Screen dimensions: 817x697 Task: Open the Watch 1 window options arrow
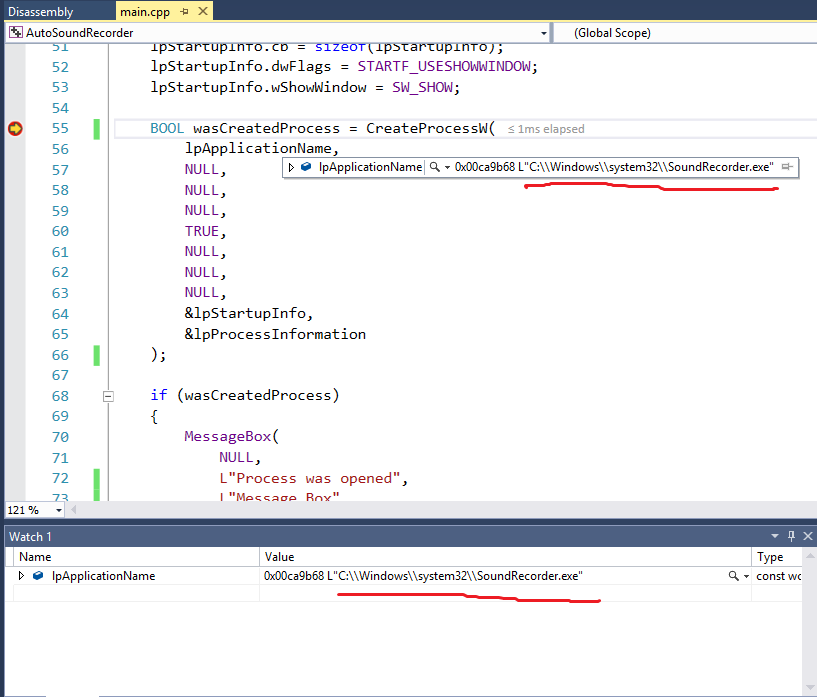[x=775, y=537]
